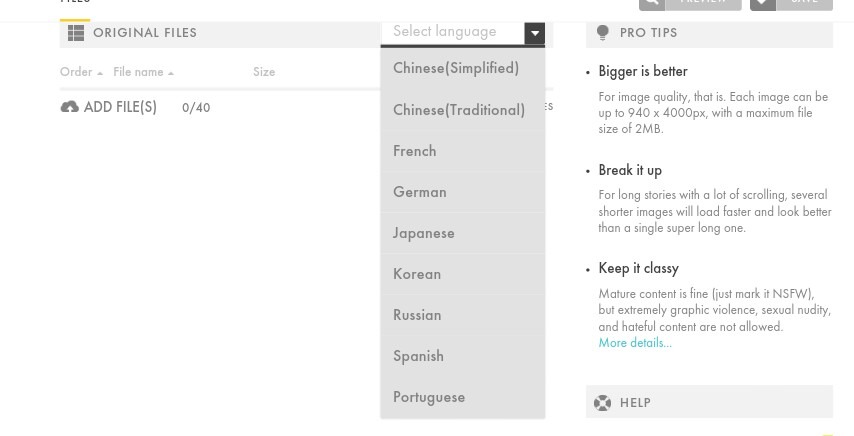Click the Pro Tips lightbulb icon
854x436 pixels.
pos(602,33)
